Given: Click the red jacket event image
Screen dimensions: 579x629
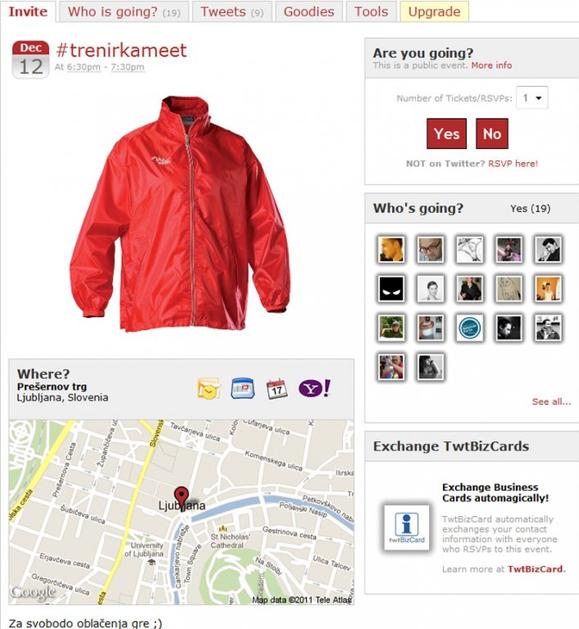Looking at the screenshot, I should click(x=180, y=213).
